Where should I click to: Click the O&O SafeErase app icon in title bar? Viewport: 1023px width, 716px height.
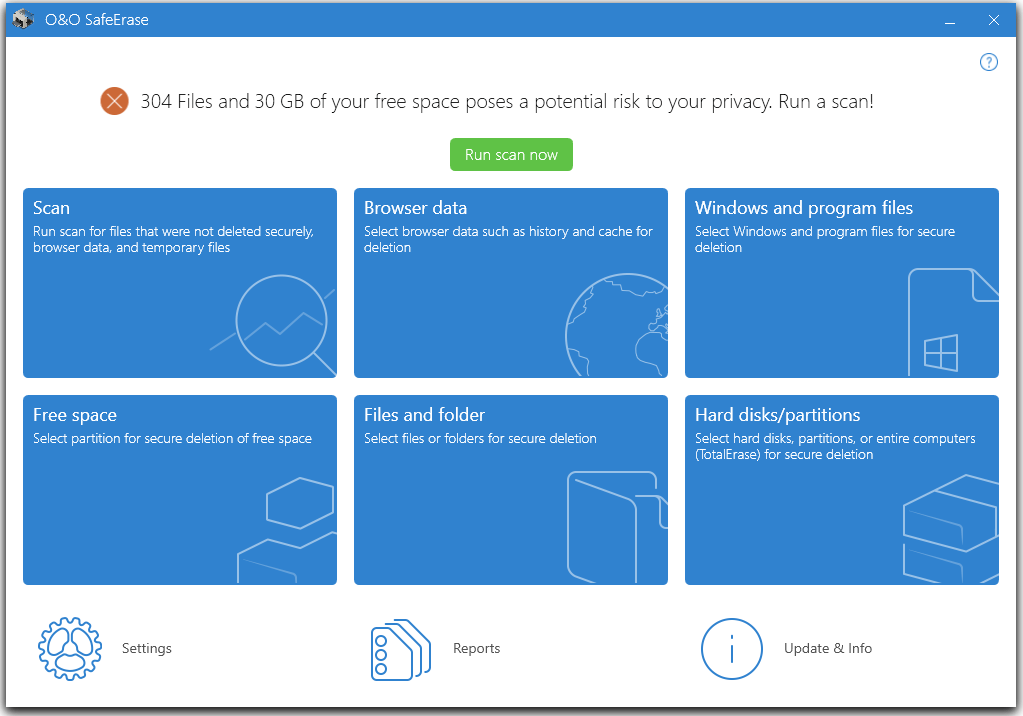[x=23, y=19]
